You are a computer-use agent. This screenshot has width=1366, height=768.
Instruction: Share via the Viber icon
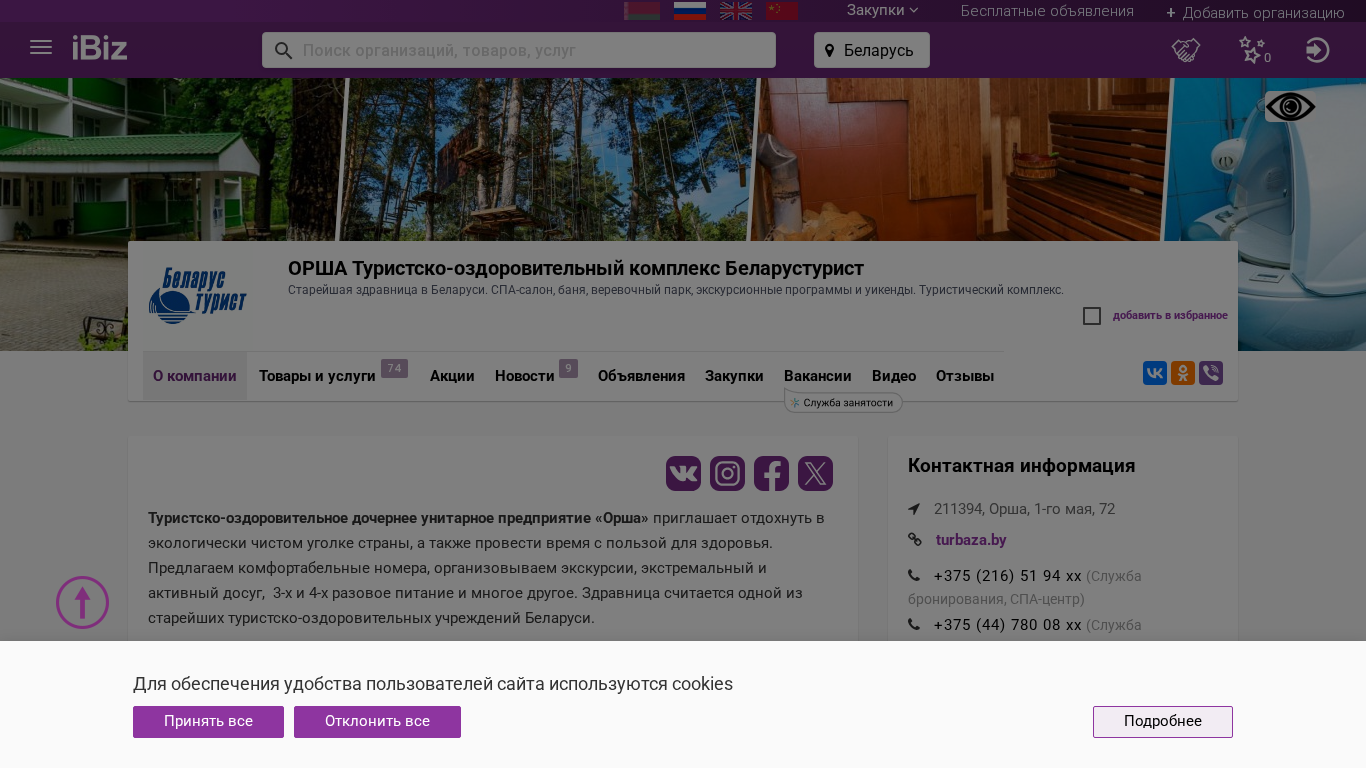(1211, 373)
